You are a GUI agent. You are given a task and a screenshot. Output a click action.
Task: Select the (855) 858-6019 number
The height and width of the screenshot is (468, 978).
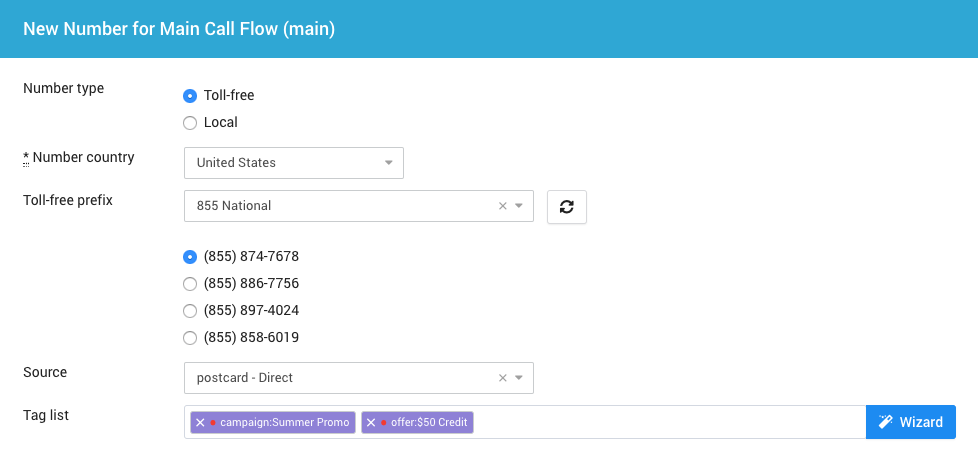190,338
